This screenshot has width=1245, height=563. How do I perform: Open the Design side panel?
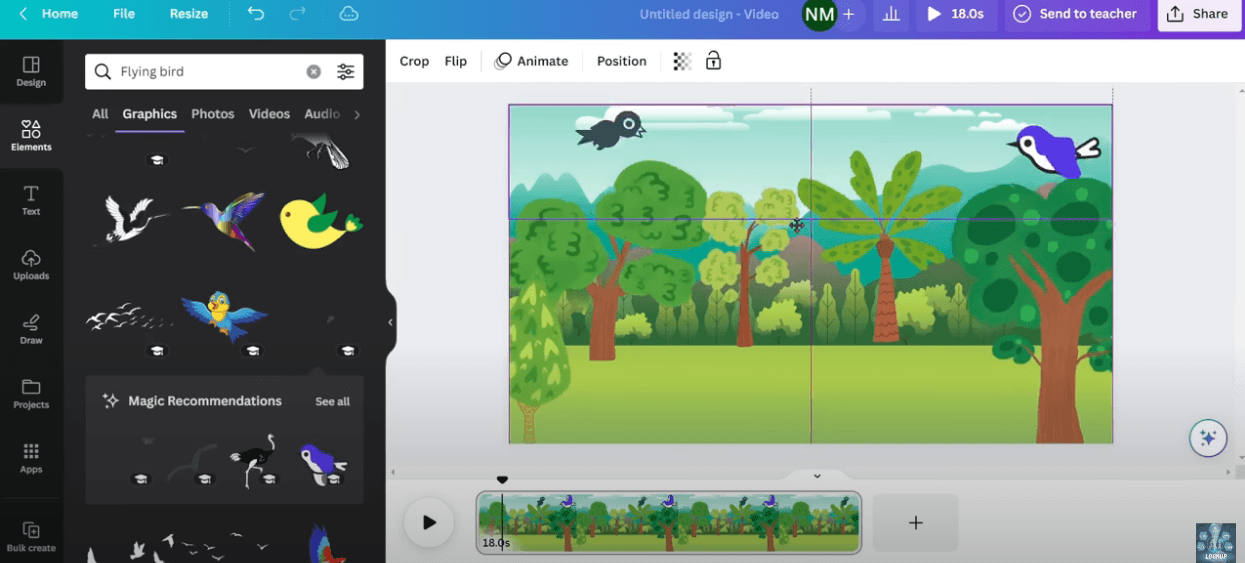click(31, 71)
